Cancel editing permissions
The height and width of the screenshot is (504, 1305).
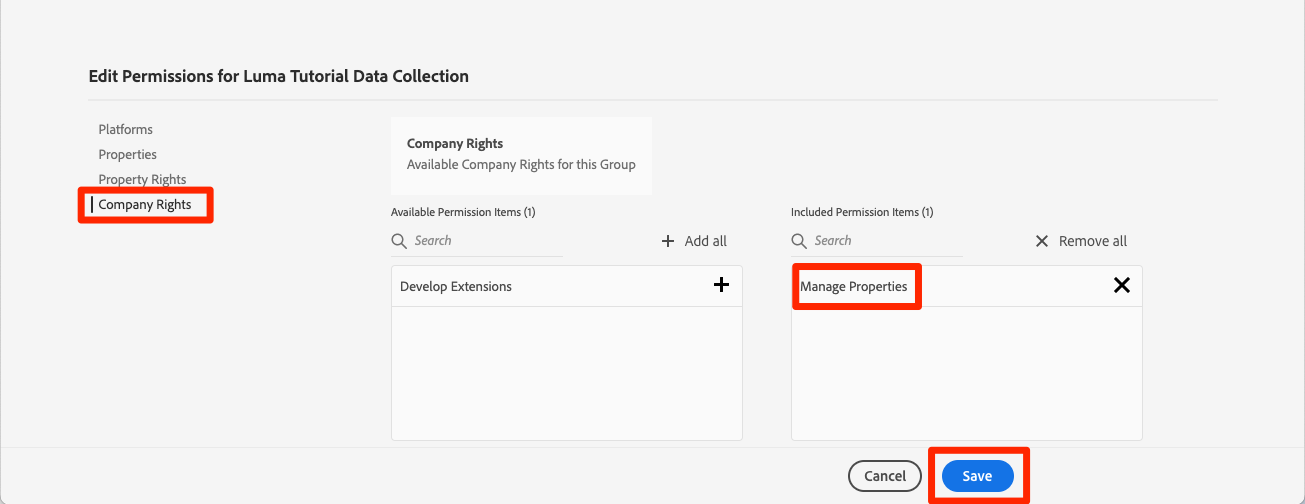885,477
